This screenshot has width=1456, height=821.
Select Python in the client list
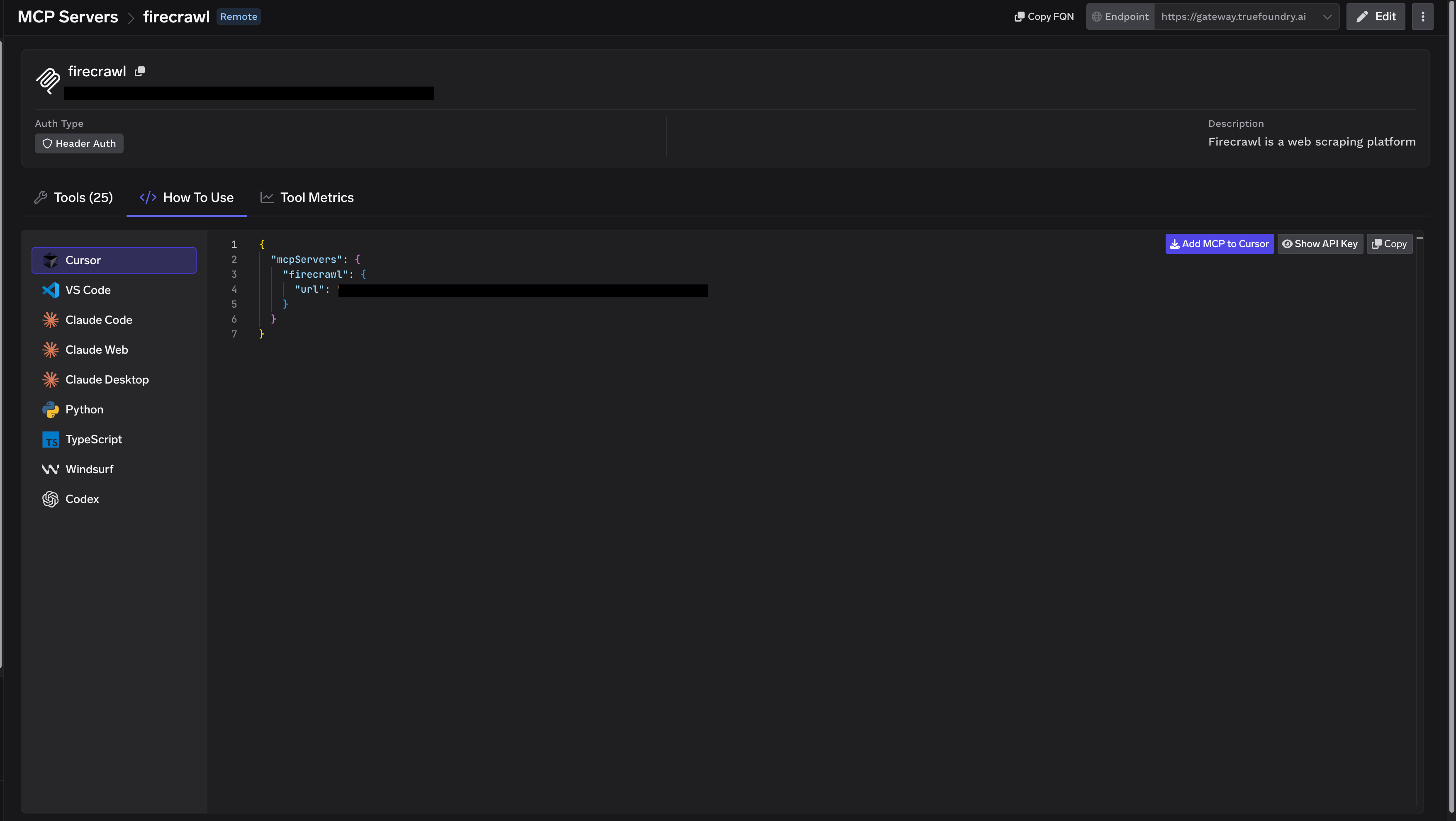(114, 410)
